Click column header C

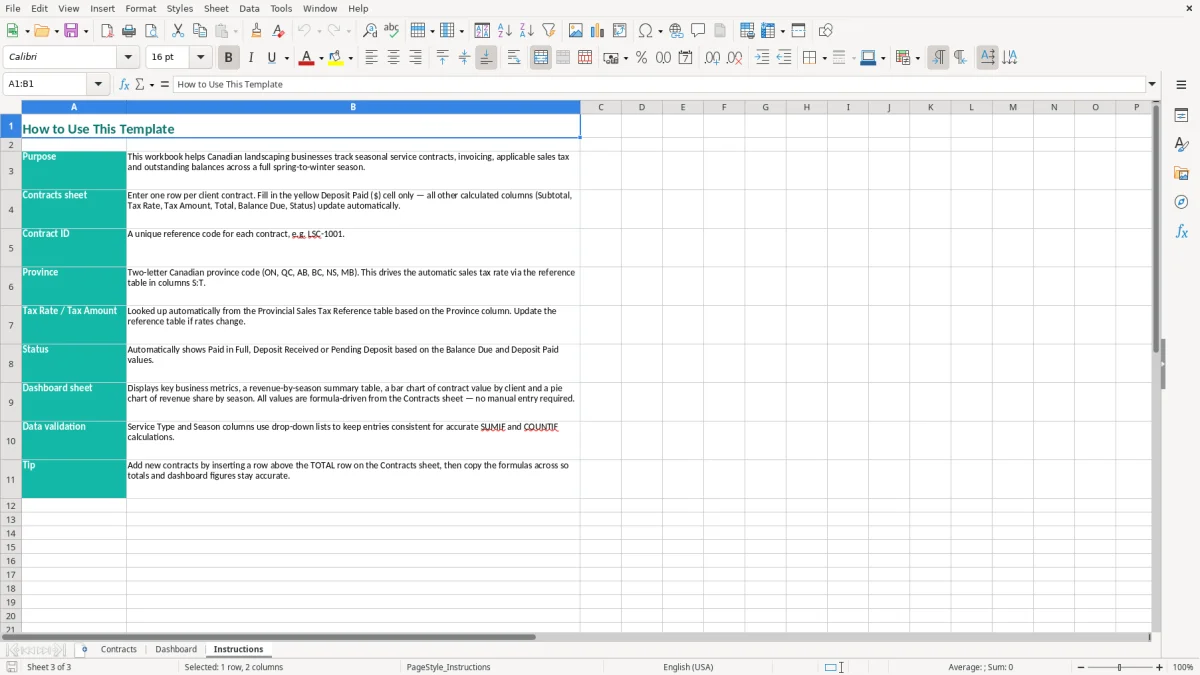point(600,107)
